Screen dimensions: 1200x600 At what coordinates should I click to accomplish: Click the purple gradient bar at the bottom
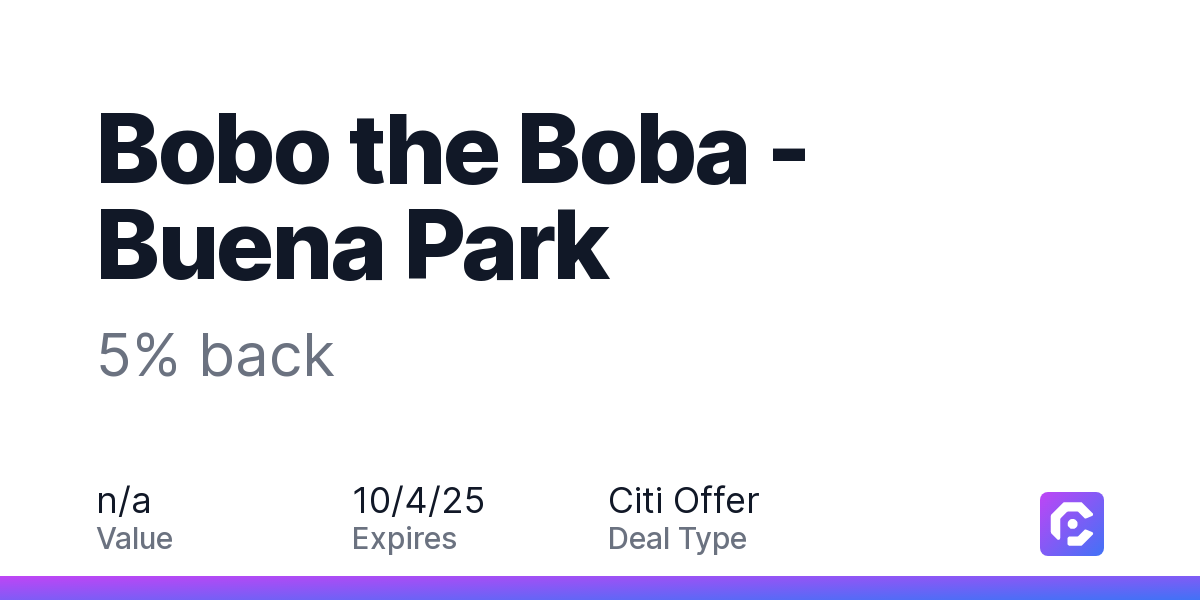[x=600, y=588]
